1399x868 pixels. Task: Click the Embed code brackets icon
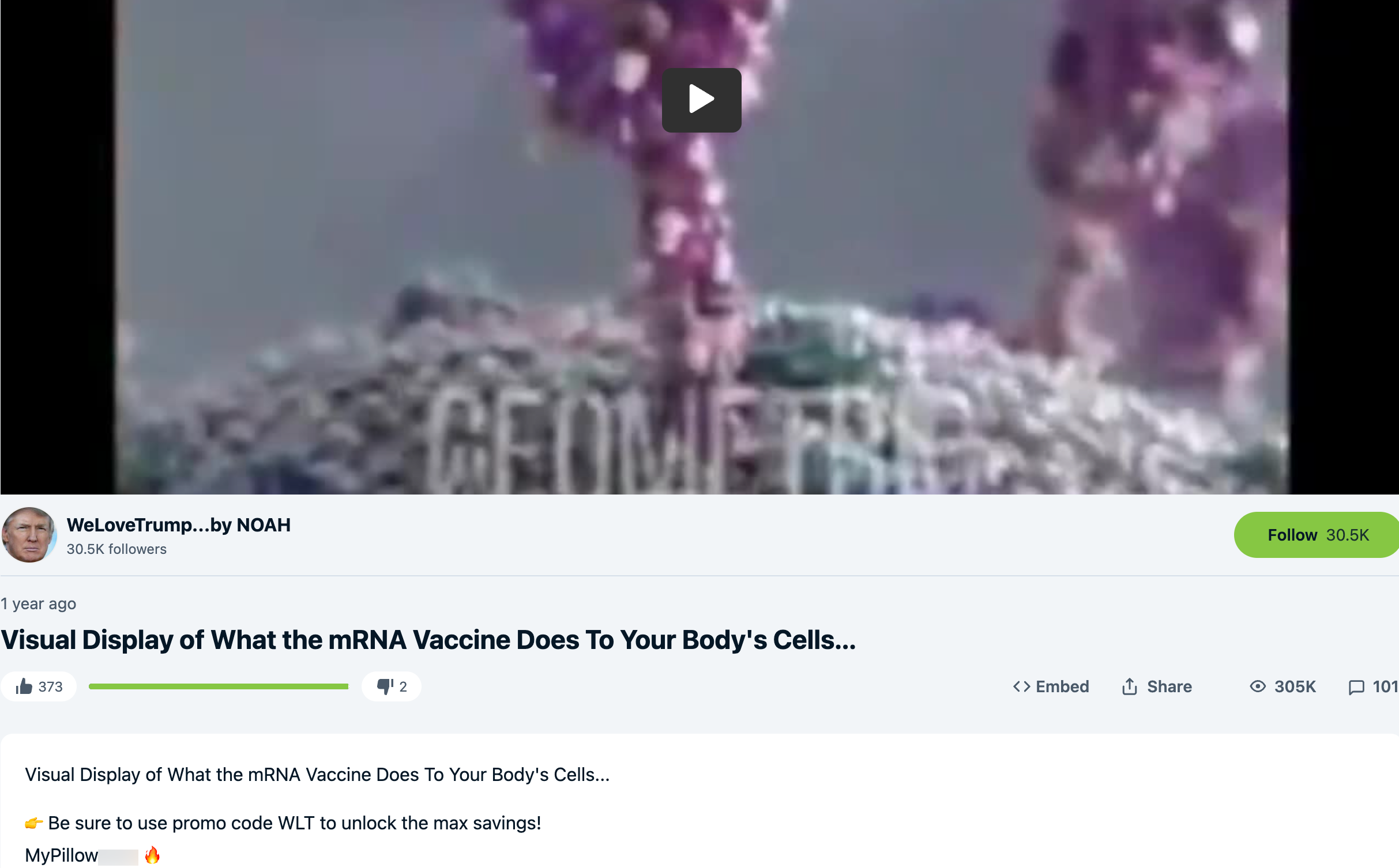1021,686
